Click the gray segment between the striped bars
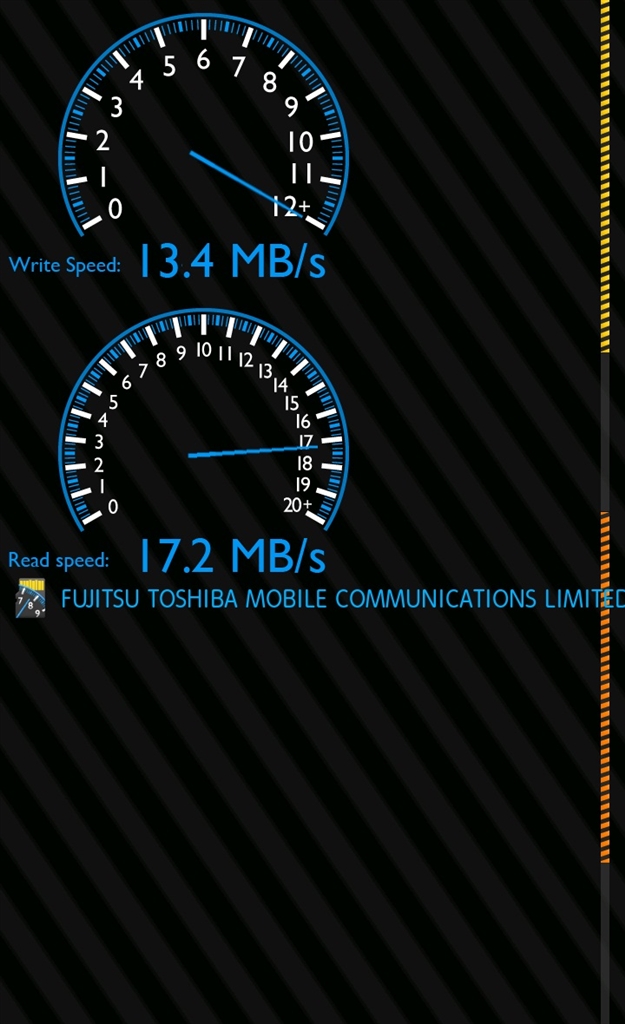The image size is (625, 1024). point(605,432)
